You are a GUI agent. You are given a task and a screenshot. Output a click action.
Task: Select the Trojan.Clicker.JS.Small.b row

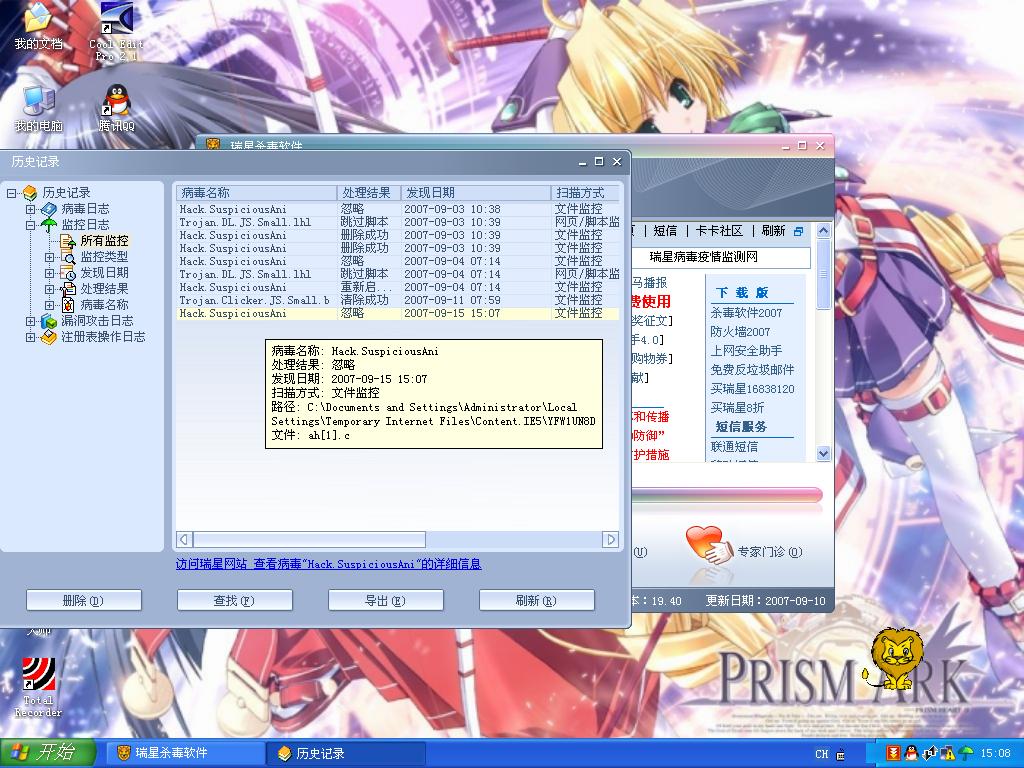[x=398, y=300]
